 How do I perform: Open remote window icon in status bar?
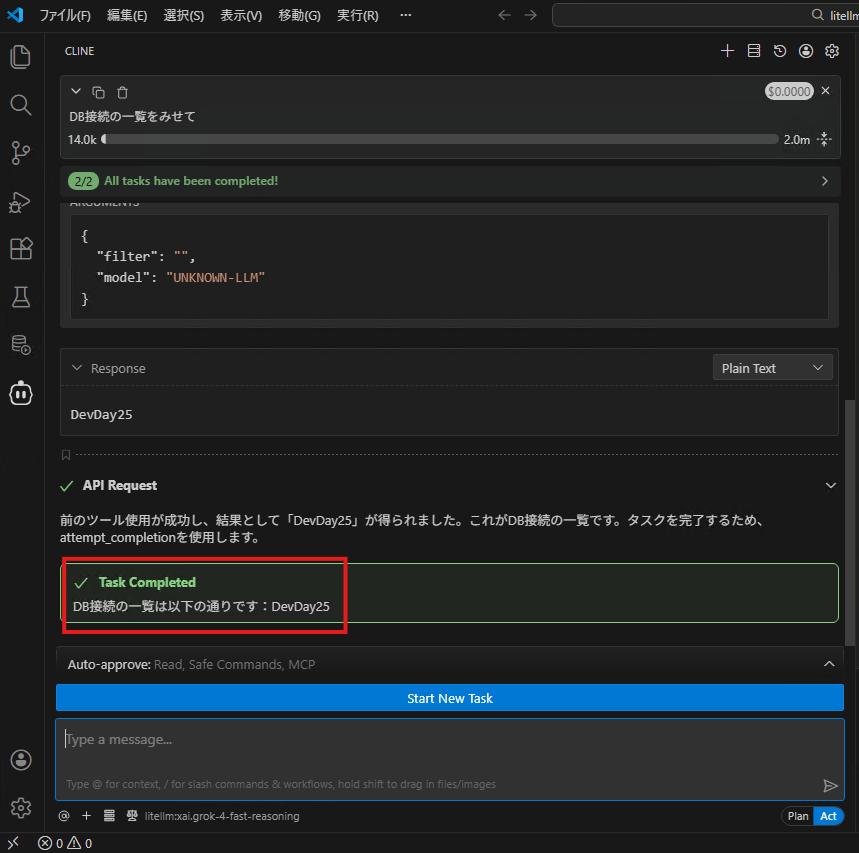[x=13, y=843]
